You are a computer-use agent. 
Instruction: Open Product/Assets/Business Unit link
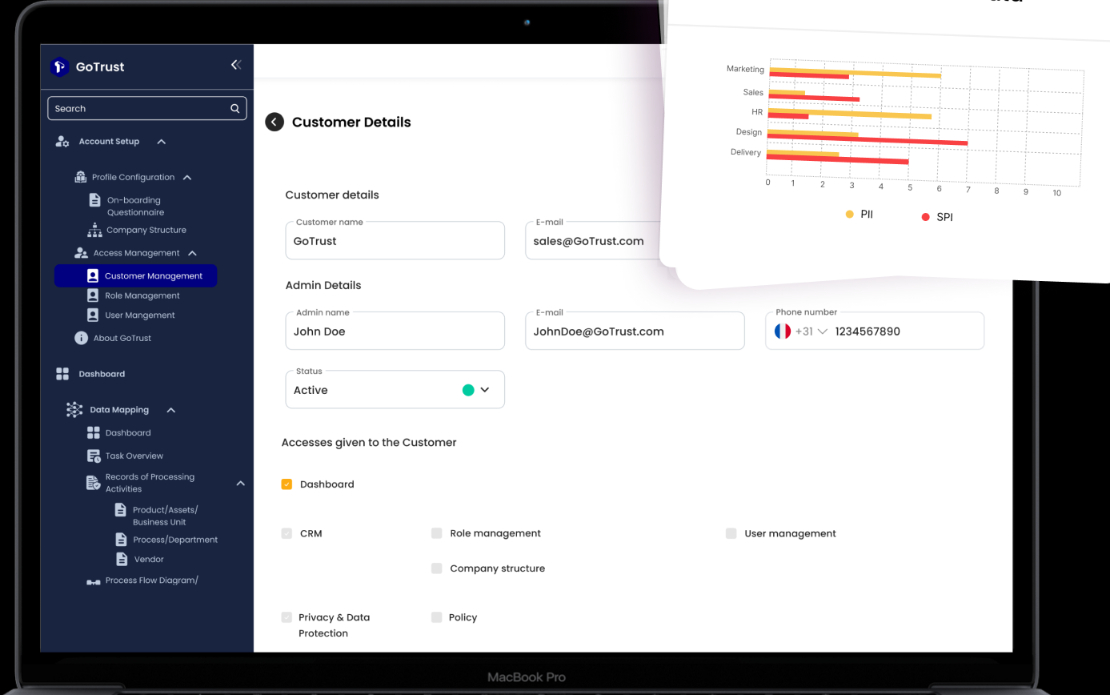pos(165,515)
